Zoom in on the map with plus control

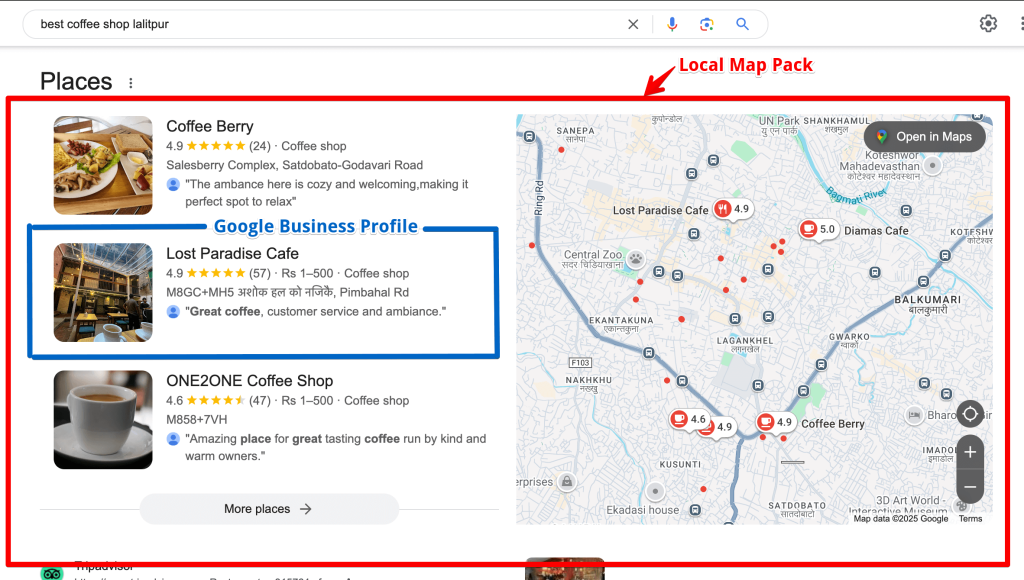click(x=969, y=452)
